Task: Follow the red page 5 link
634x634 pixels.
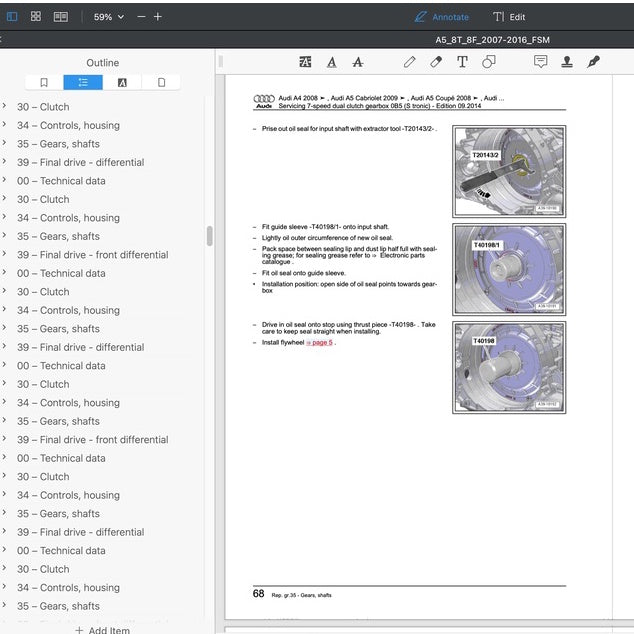Action: [319, 342]
